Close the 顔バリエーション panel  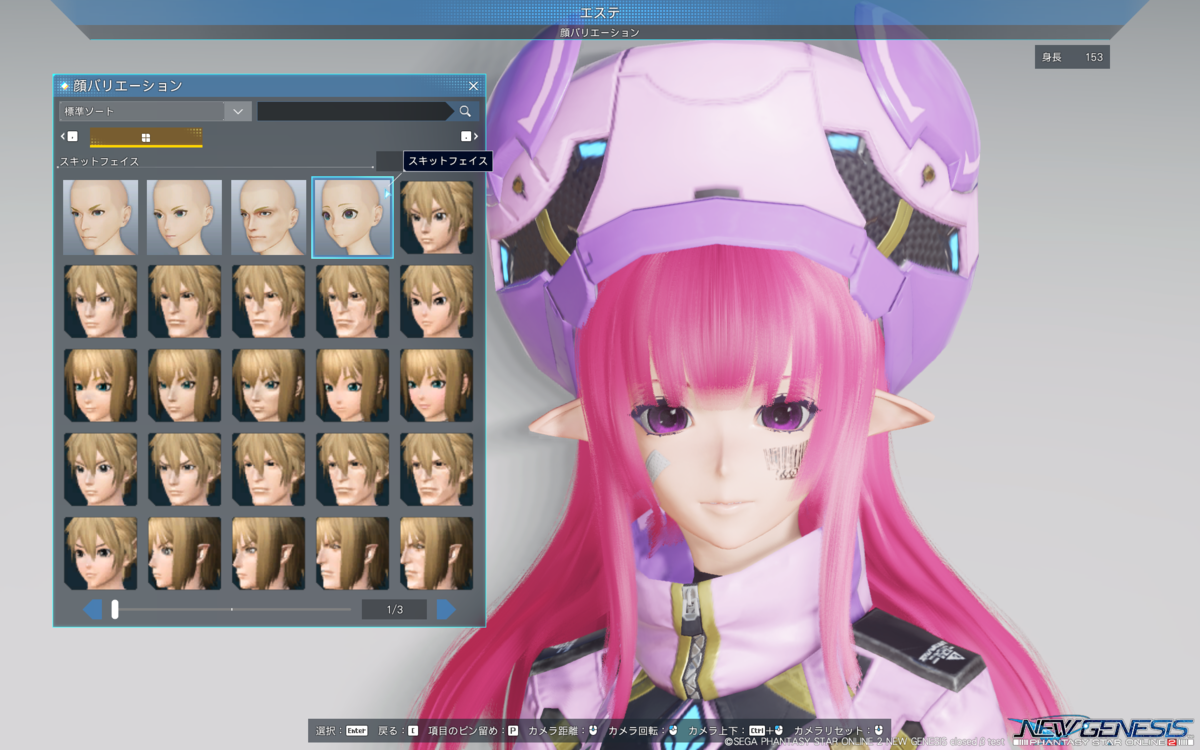474,86
